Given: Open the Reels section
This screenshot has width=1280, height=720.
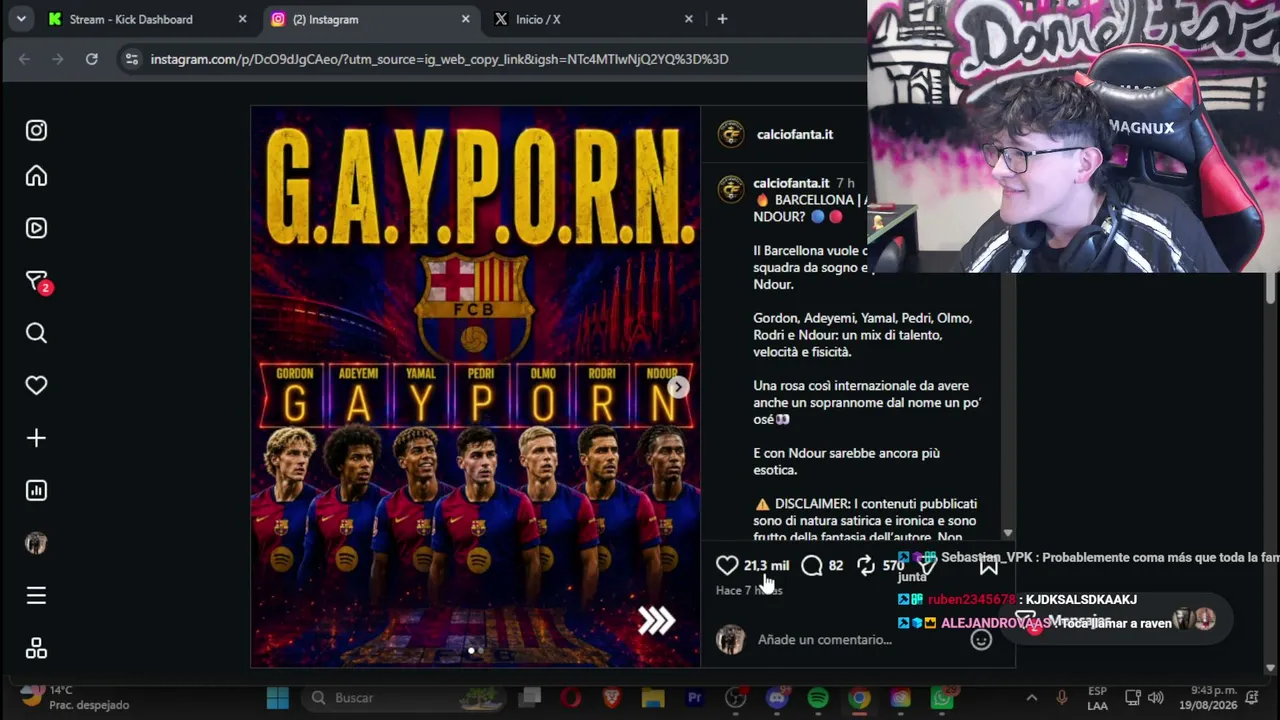Looking at the screenshot, I should [36, 228].
